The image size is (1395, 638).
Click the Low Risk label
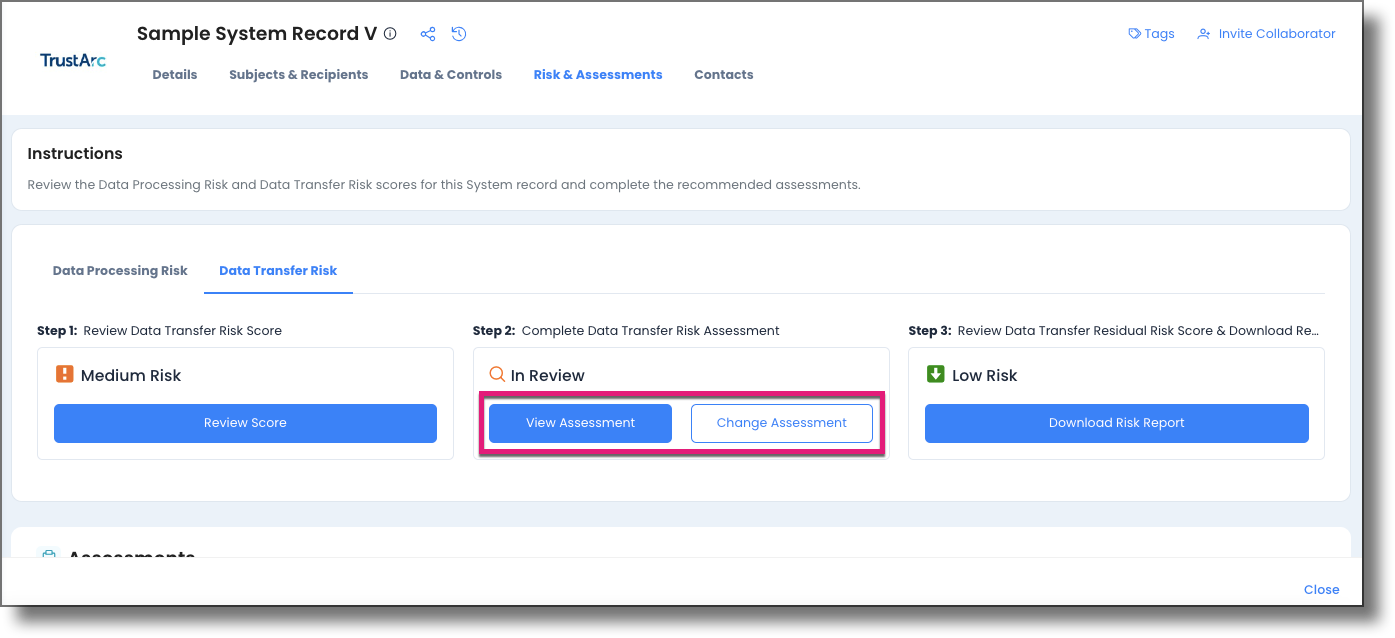985,376
